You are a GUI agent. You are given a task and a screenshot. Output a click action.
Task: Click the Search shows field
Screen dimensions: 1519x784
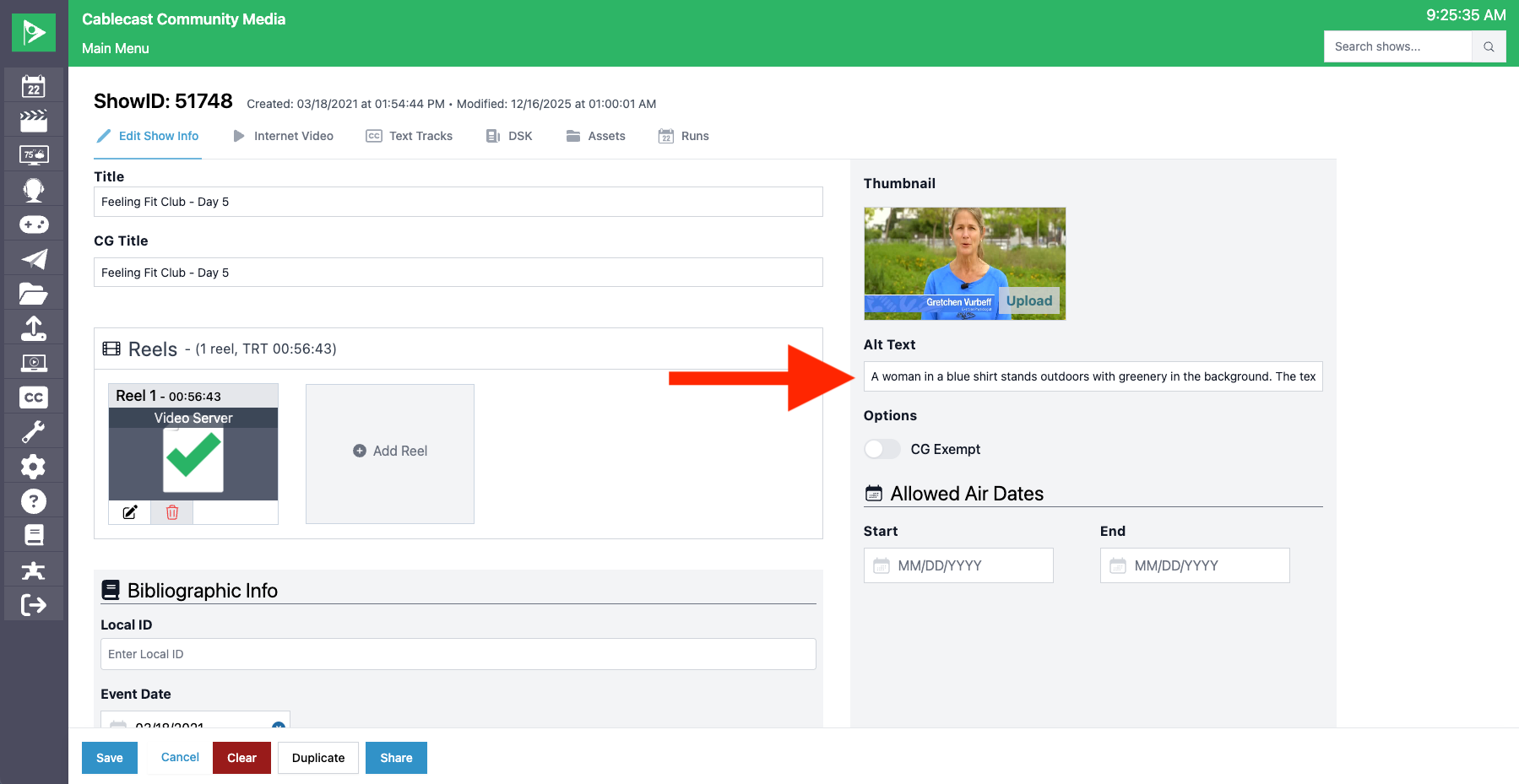tap(1397, 46)
